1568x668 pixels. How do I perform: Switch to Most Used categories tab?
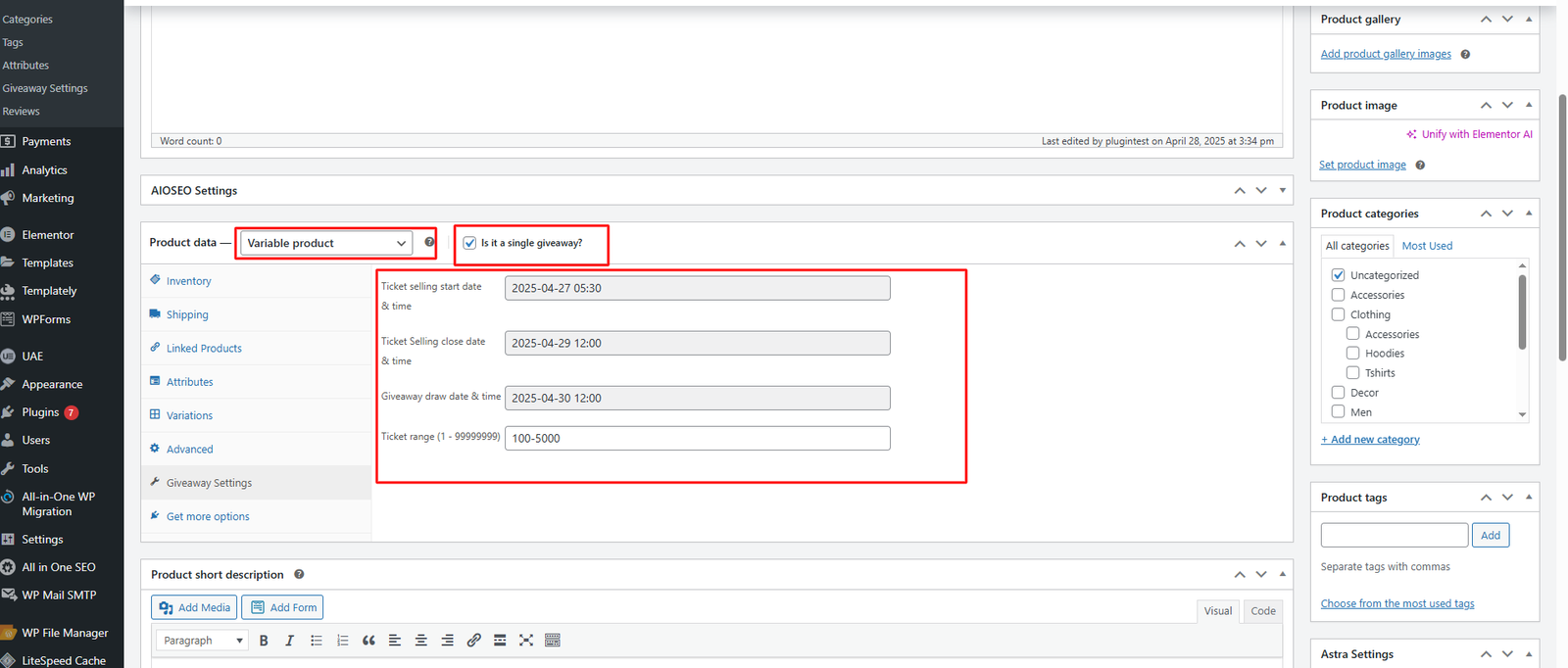1427,246
